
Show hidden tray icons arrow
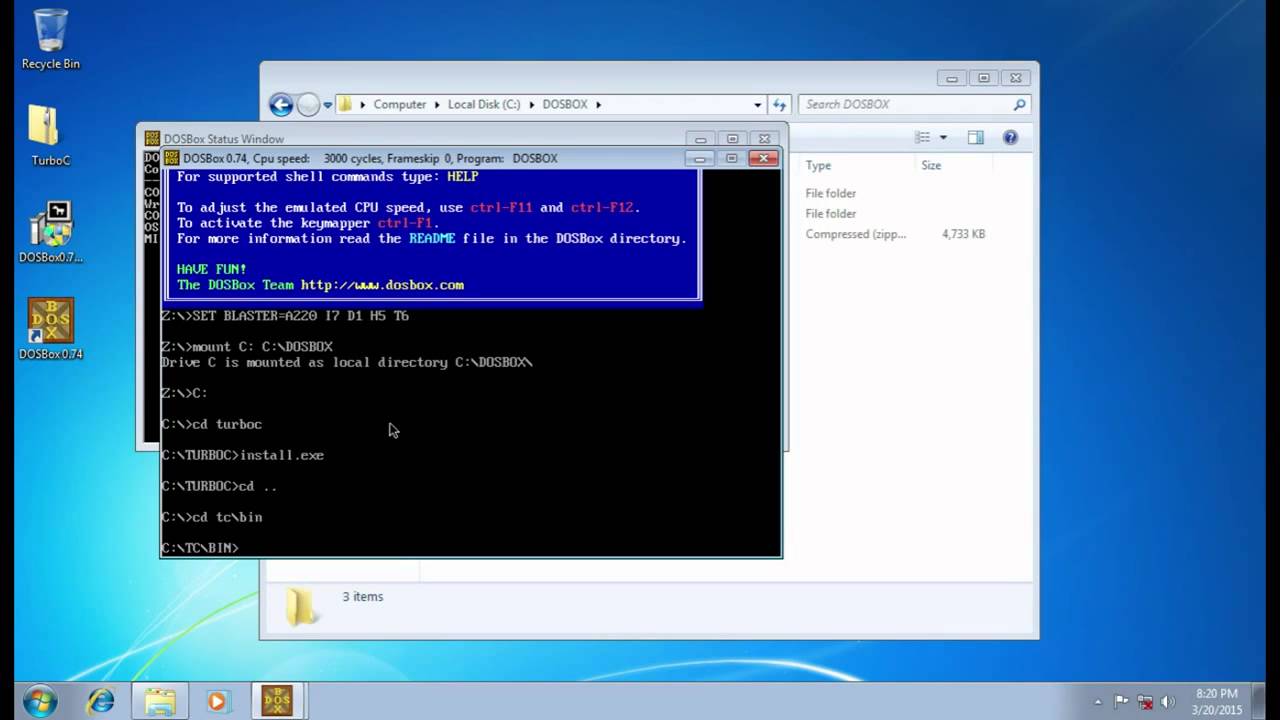coord(1097,702)
